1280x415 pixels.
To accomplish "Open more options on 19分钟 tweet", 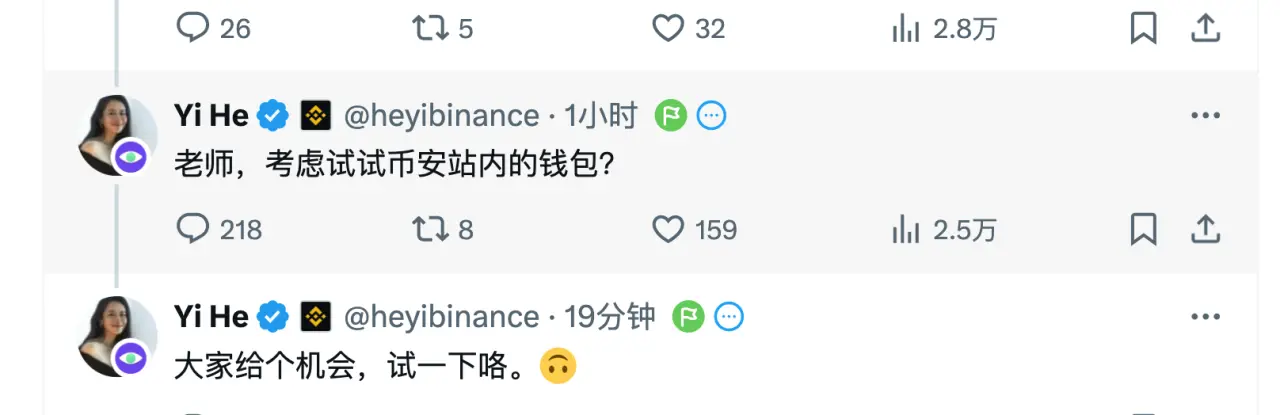I will [1206, 317].
